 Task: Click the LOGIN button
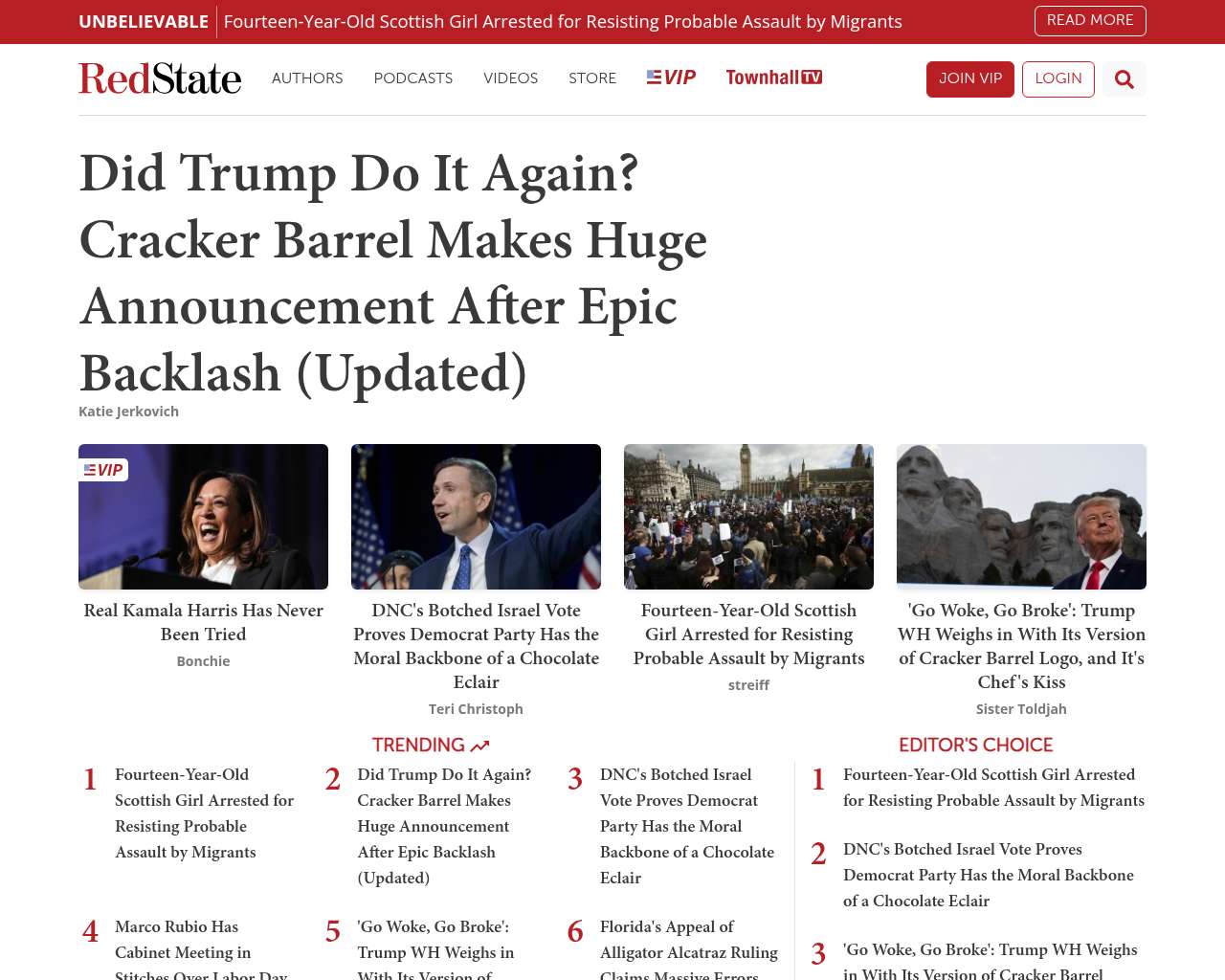click(x=1058, y=79)
